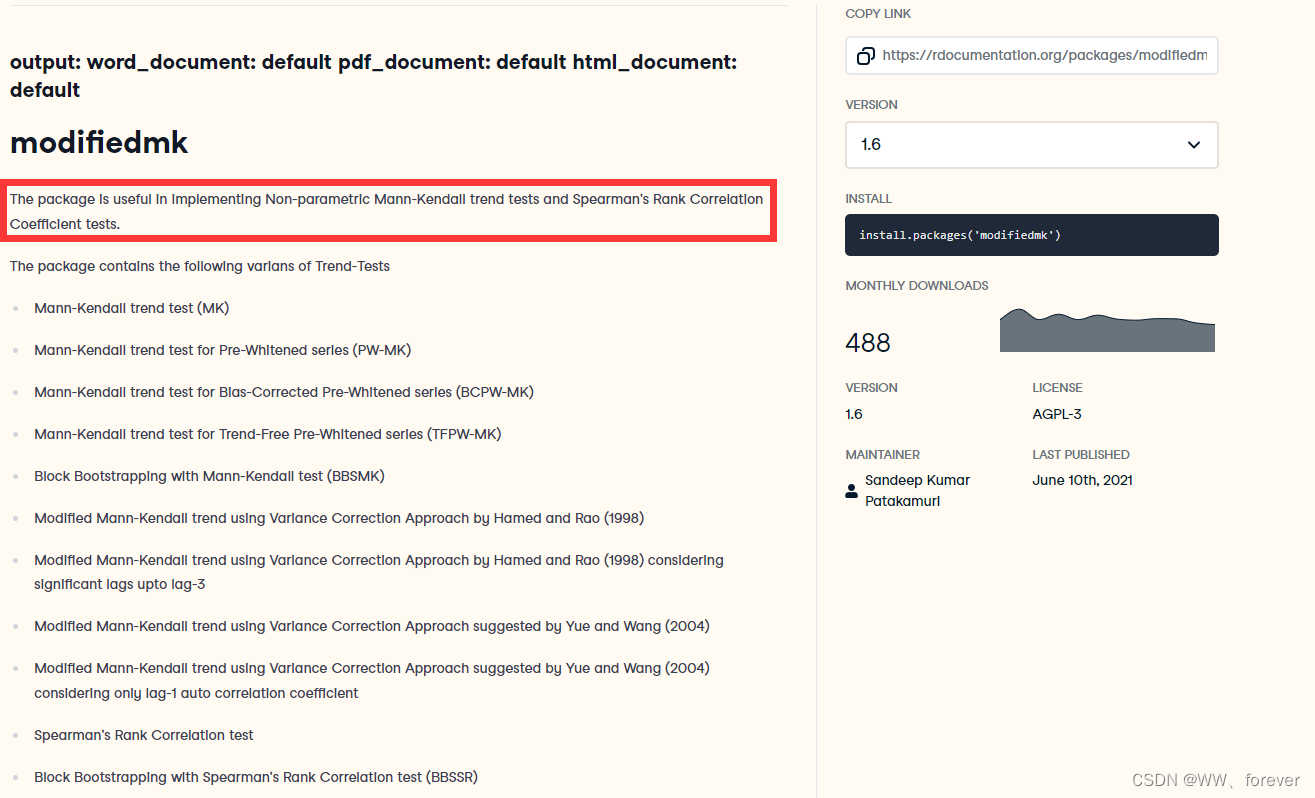
Task: Click the 488 downloads number
Action: click(x=868, y=343)
